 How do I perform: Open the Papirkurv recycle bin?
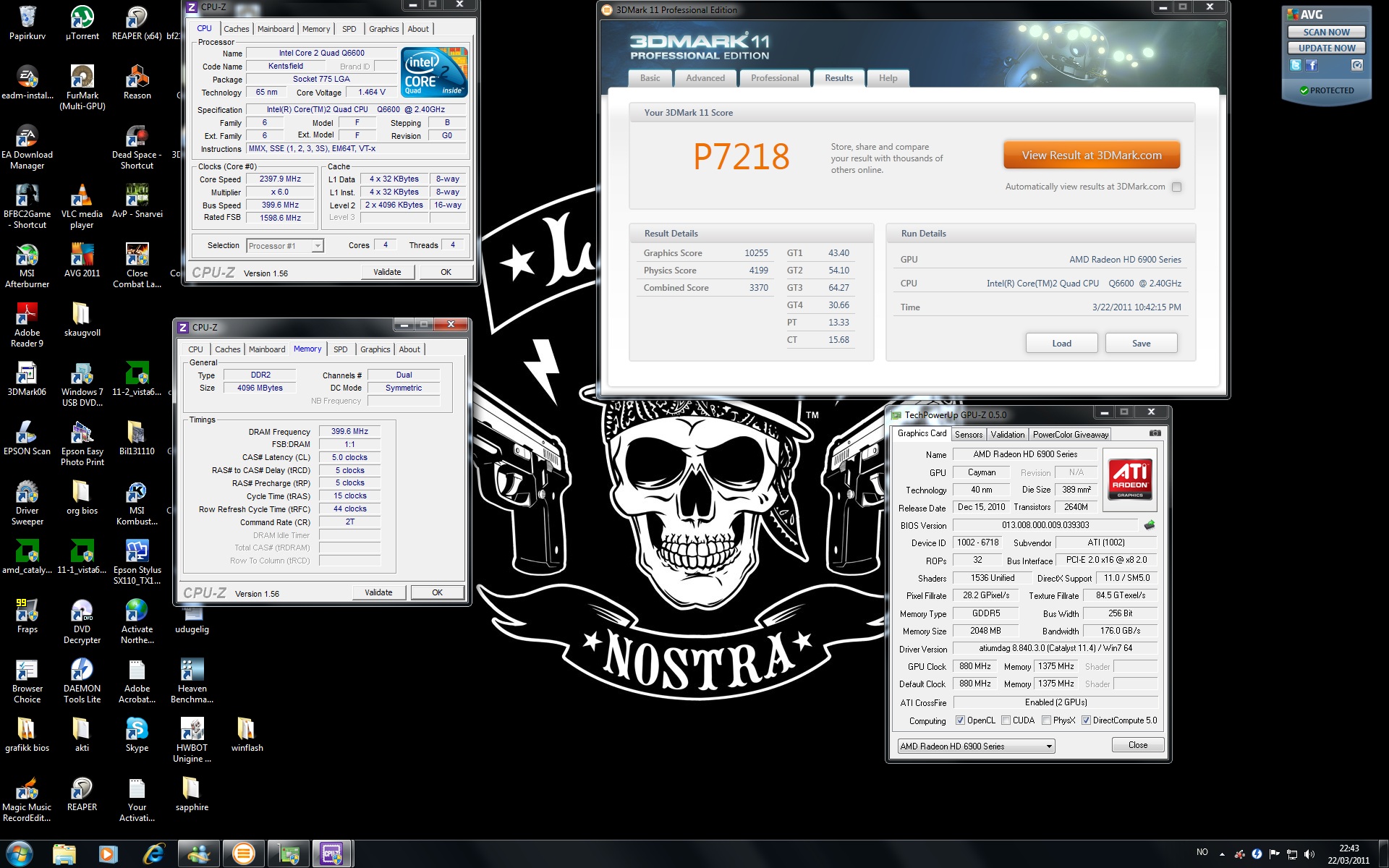click(x=27, y=22)
